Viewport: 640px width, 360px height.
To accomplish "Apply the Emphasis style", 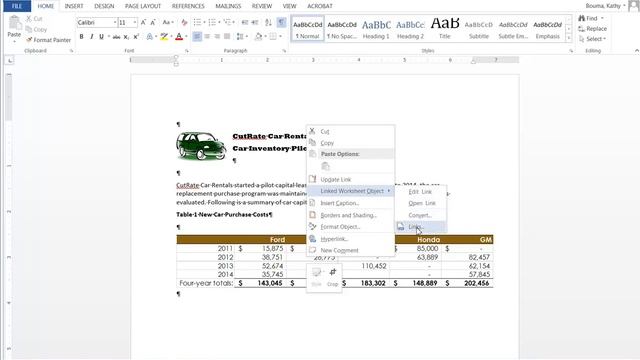I will pos(548,29).
